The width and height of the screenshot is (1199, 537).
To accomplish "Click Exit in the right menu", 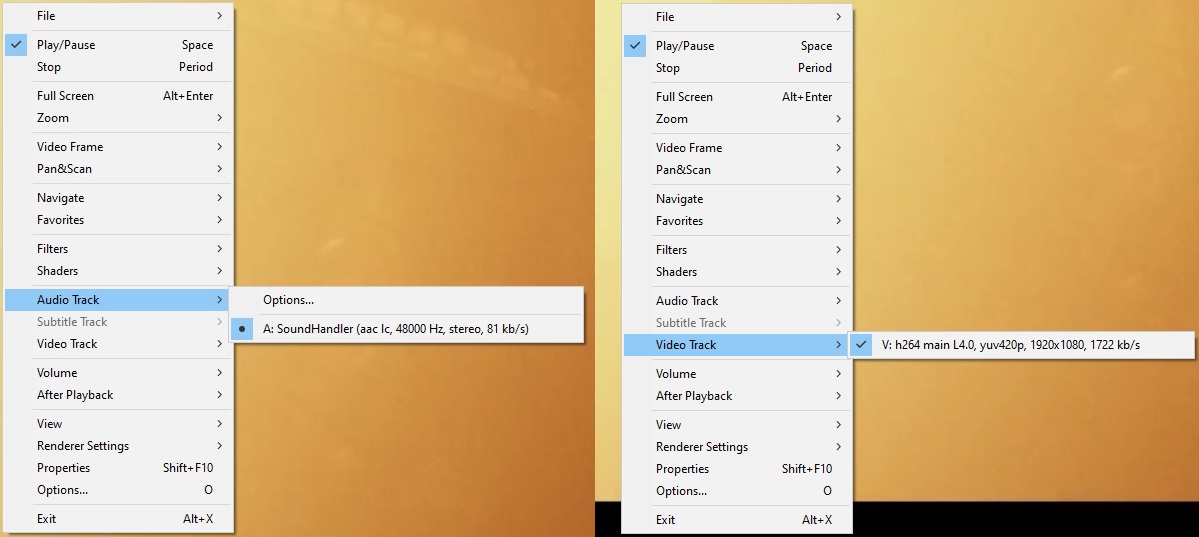I will pyautogui.click(x=665, y=520).
